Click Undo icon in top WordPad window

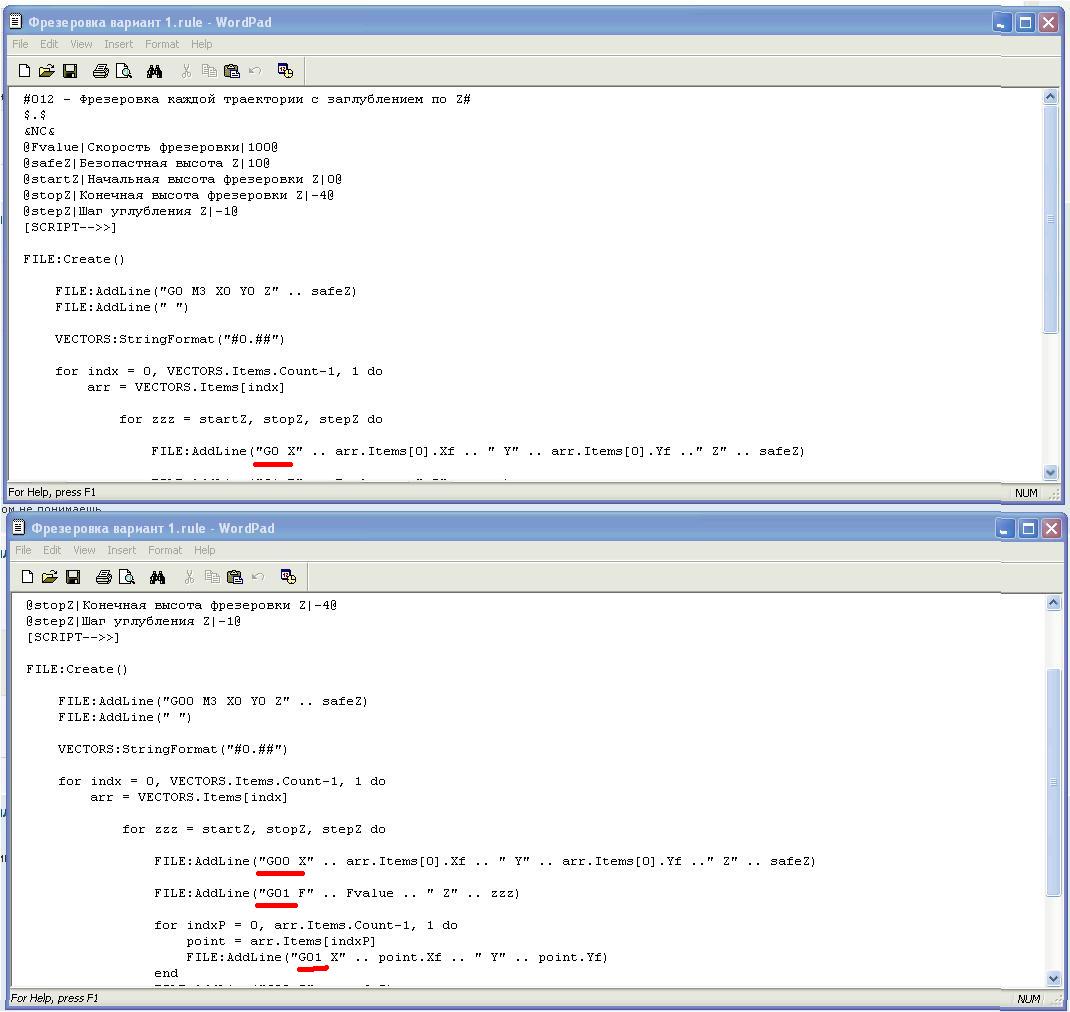pos(255,71)
